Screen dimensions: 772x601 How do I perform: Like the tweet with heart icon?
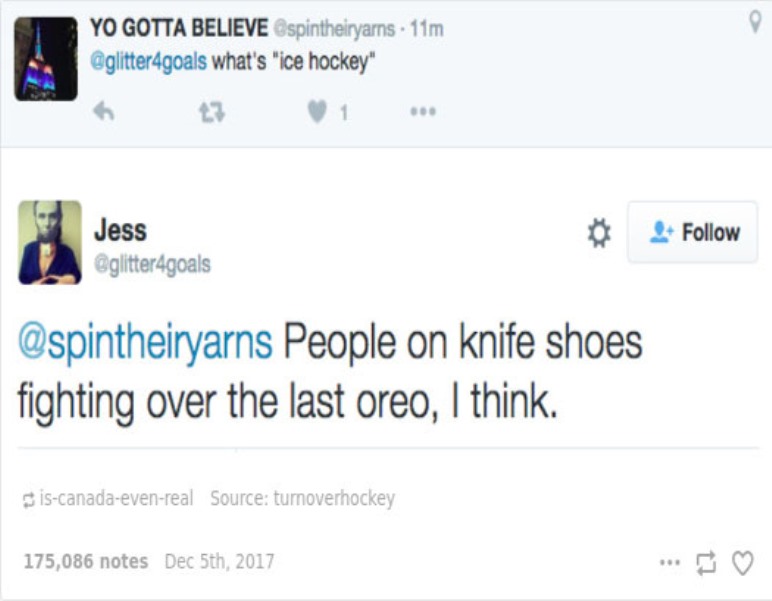(x=316, y=113)
